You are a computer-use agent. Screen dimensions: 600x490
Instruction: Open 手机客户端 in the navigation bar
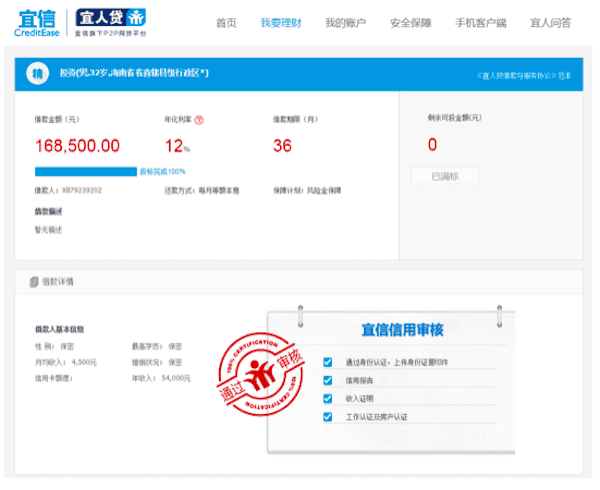(481, 22)
